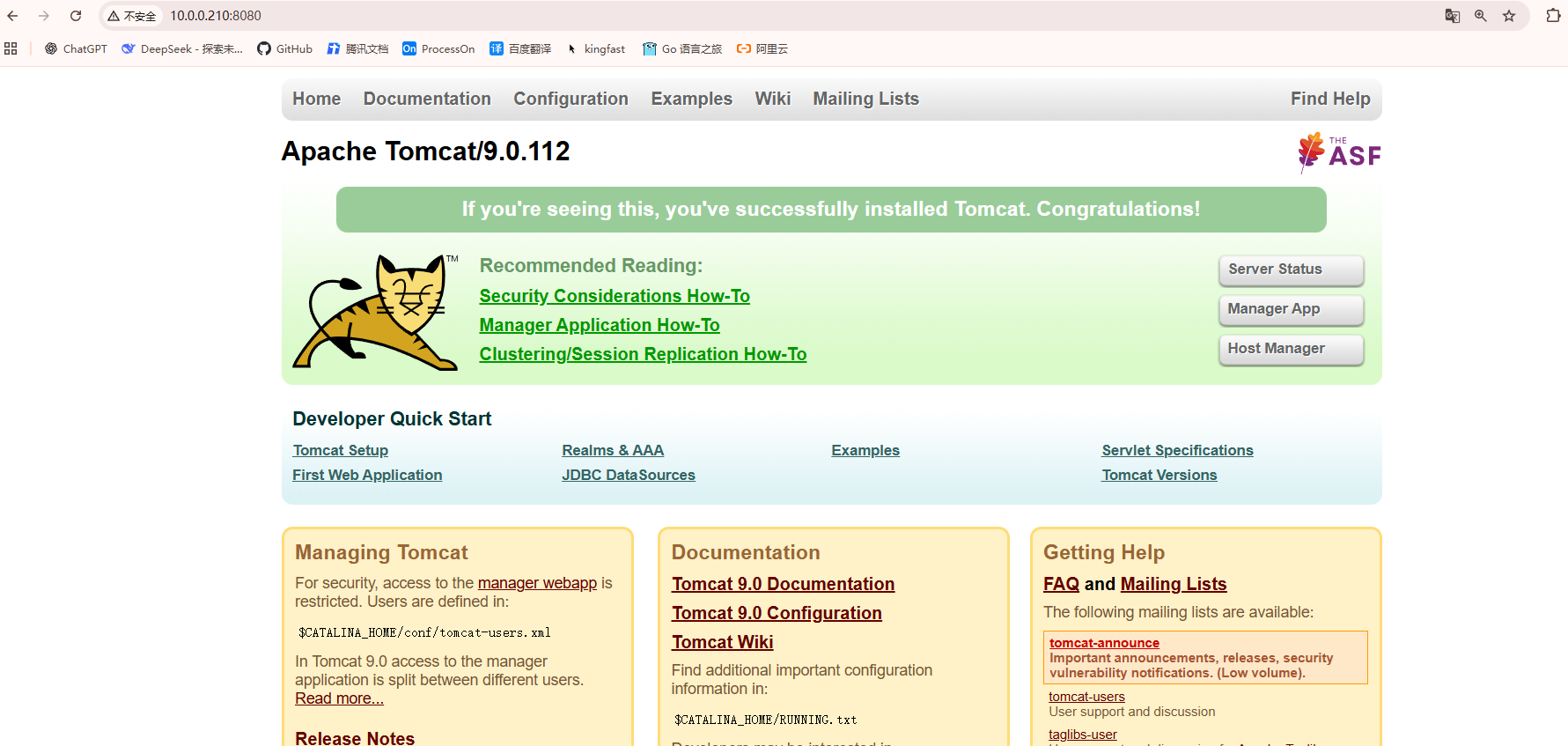Open the DeepSeek bookmark

tap(182, 49)
